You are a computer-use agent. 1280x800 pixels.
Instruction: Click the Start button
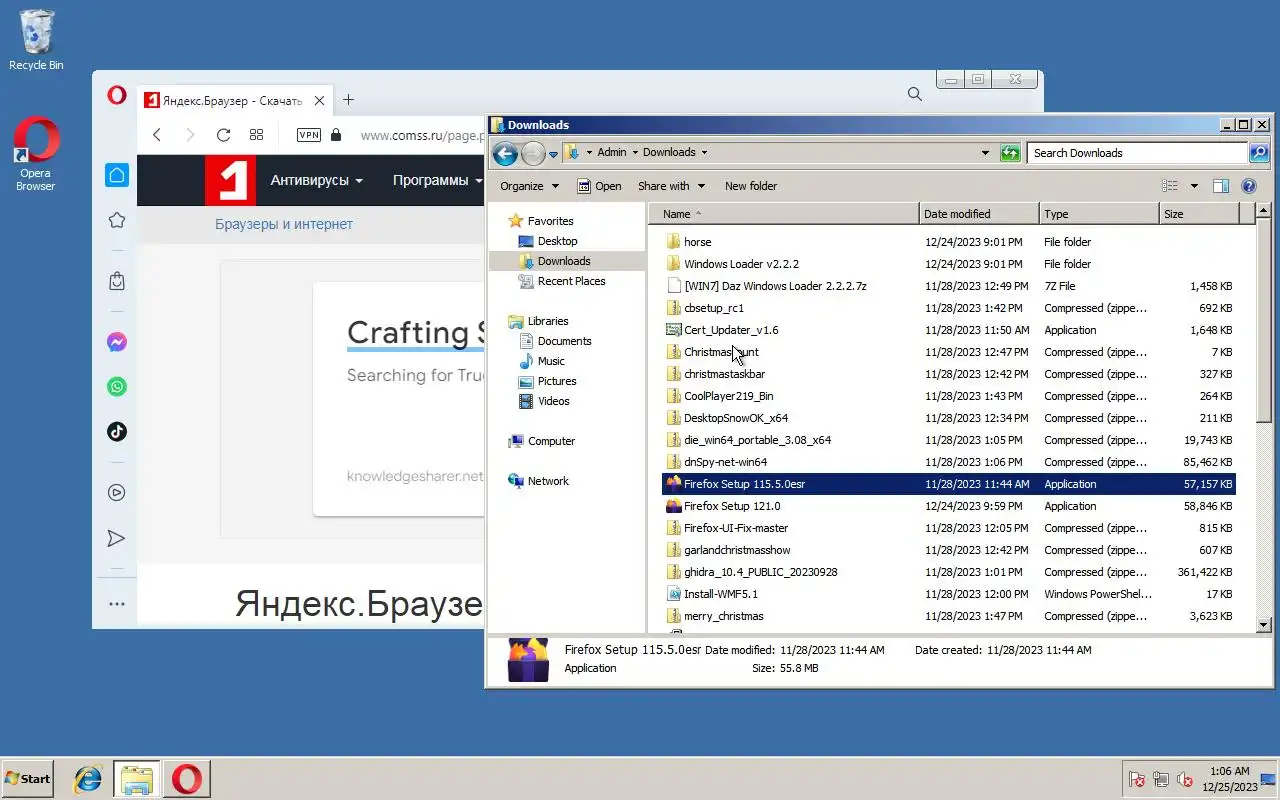point(27,779)
